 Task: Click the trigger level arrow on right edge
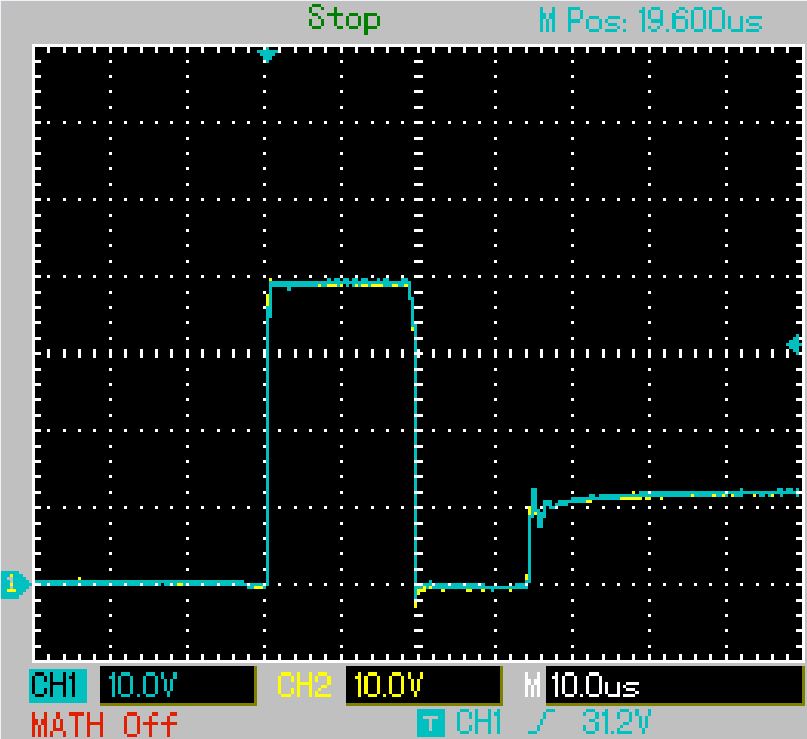(x=794, y=345)
